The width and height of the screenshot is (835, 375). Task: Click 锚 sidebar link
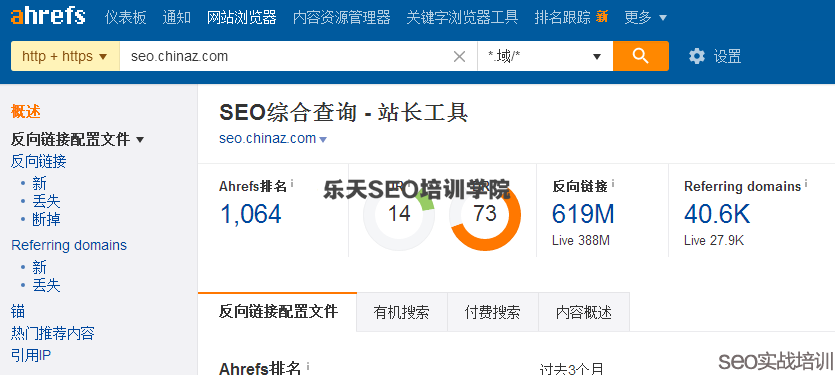[18, 312]
